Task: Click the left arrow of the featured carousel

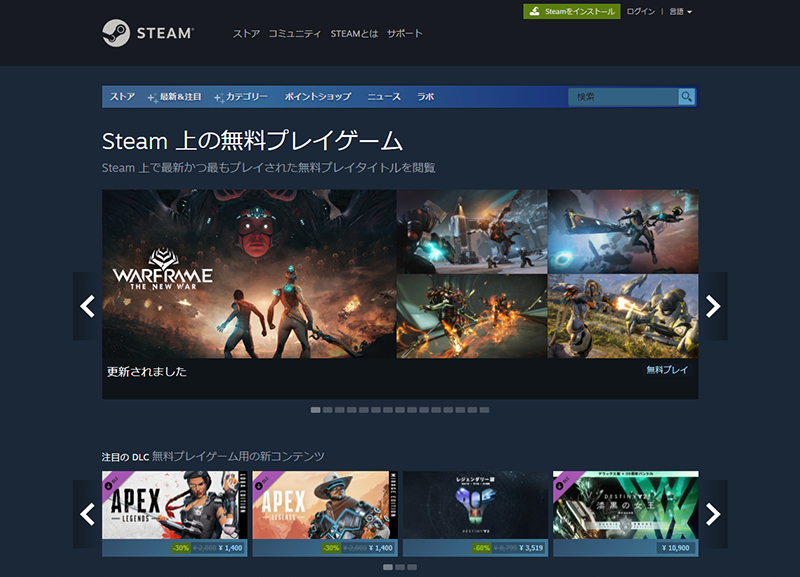Action: (x=86, y=307)
